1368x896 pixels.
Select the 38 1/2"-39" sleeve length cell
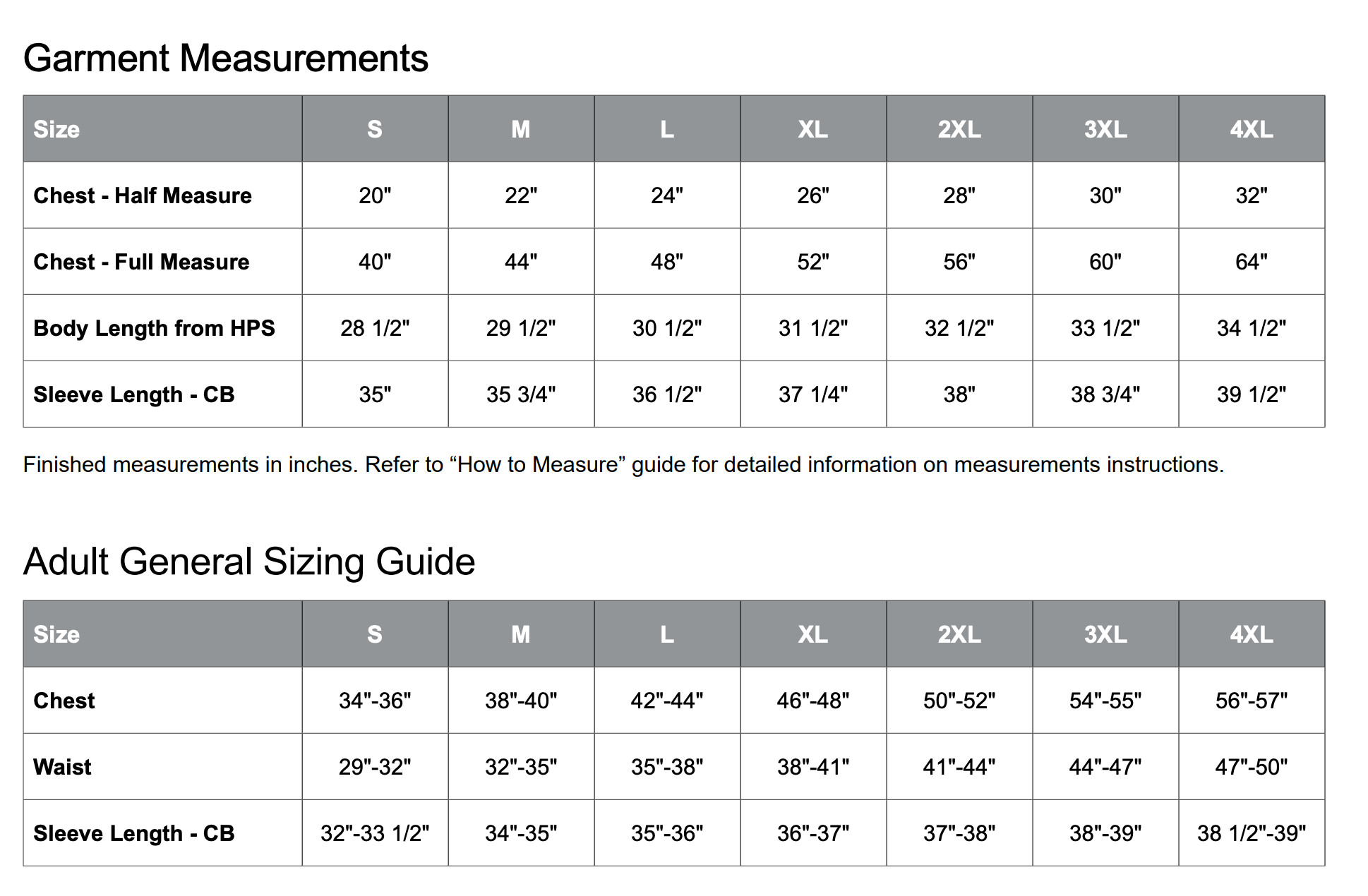(1251, 833)
